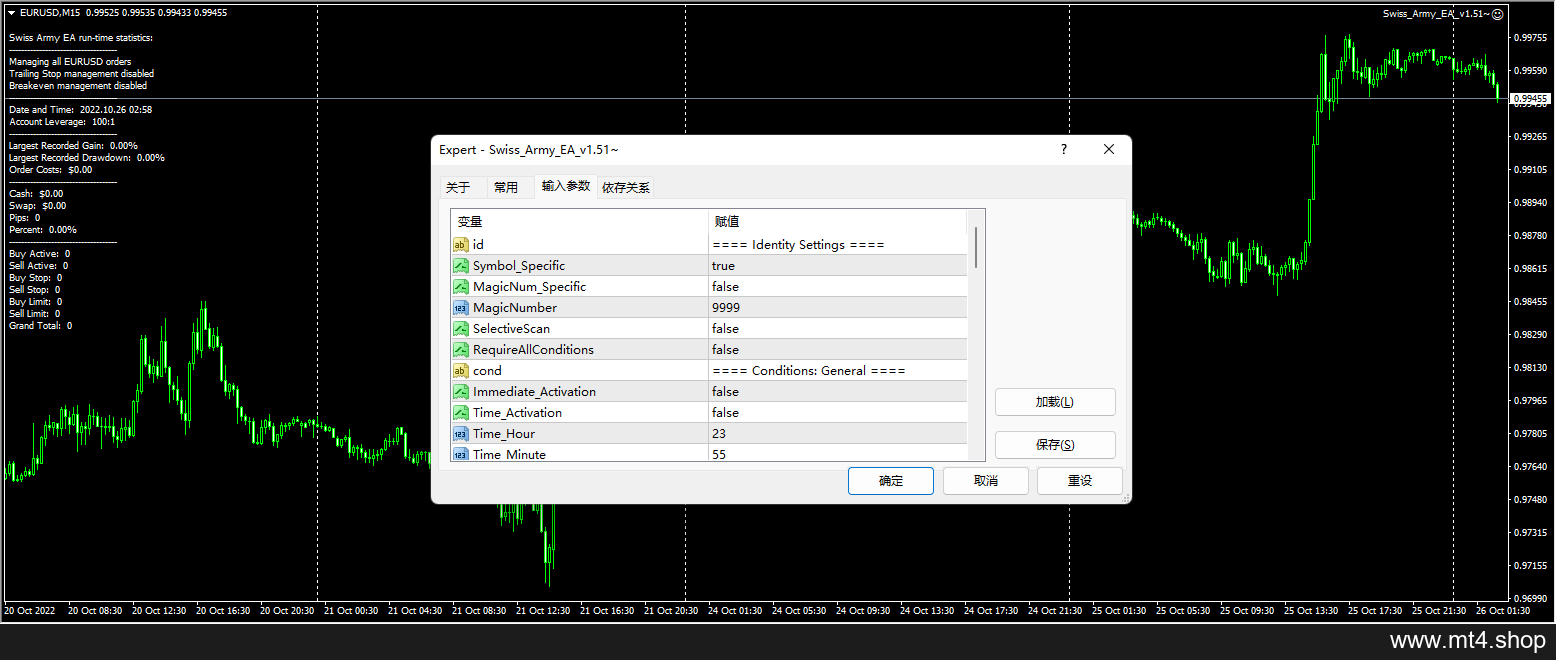The width and height of the screenshot is (1556, 660).
Task: Select the Time_Activation value false
Action: click(x=725, y=413)
